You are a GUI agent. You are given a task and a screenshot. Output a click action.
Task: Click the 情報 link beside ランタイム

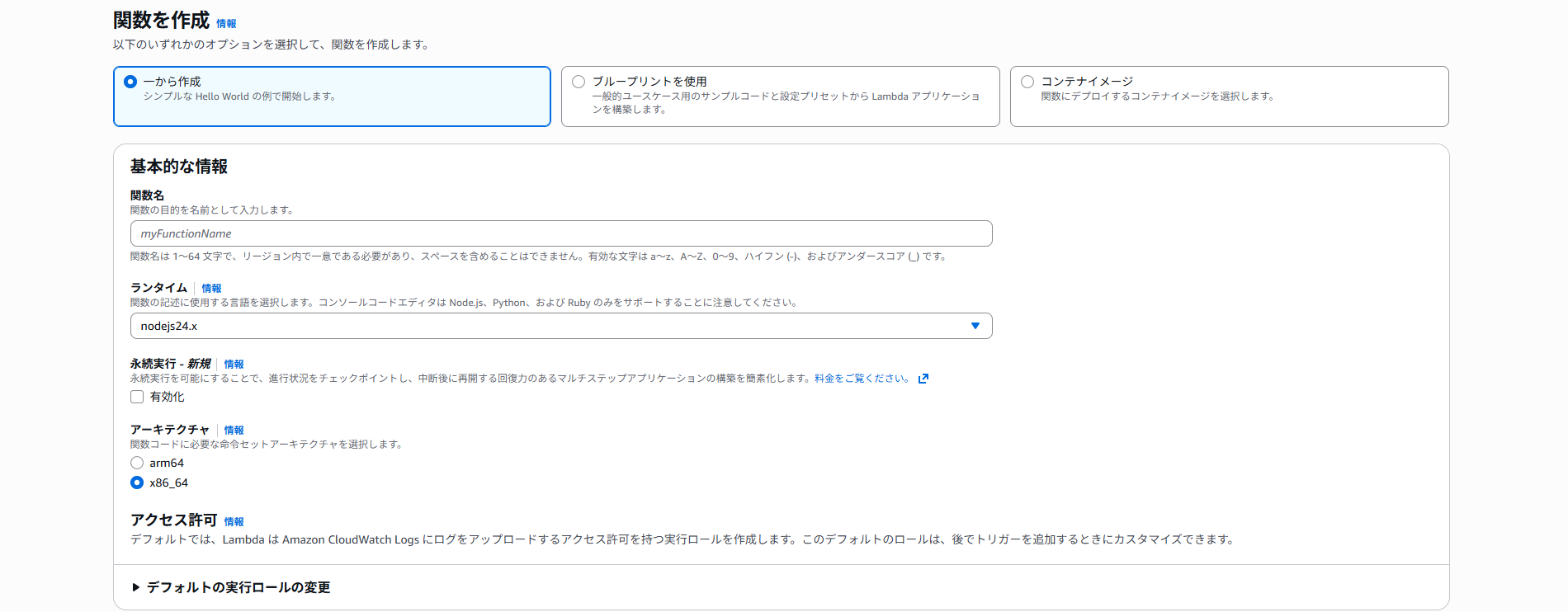pos(211,289)
